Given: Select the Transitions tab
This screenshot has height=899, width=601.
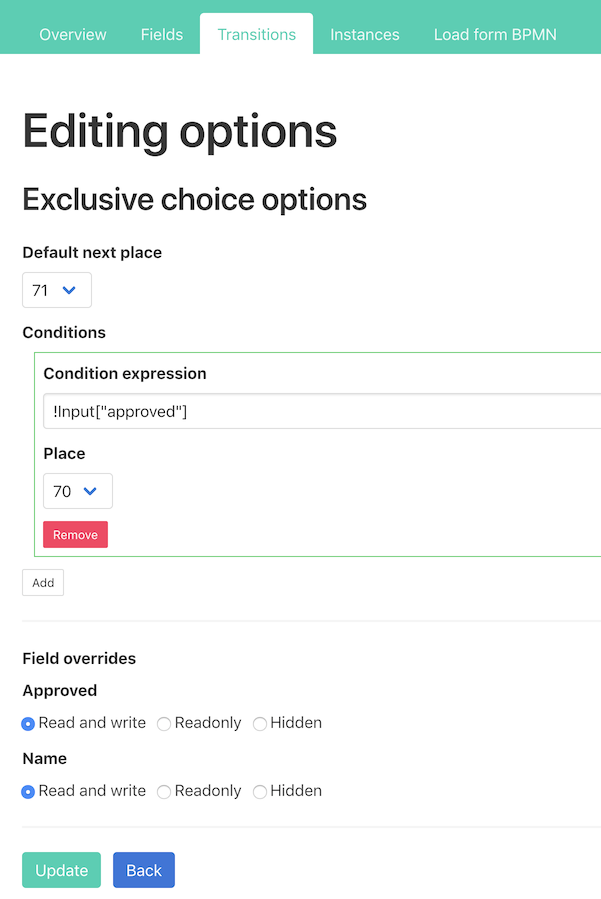Looking at the screenshot, I should pyautogui.click(x=257, y=34).
